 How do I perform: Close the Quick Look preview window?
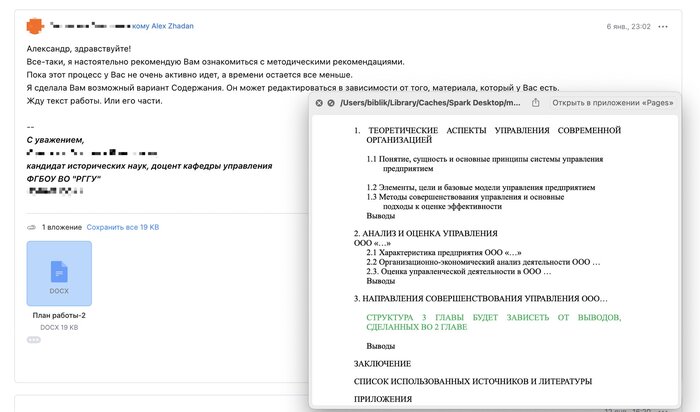[x=319, y=103]
